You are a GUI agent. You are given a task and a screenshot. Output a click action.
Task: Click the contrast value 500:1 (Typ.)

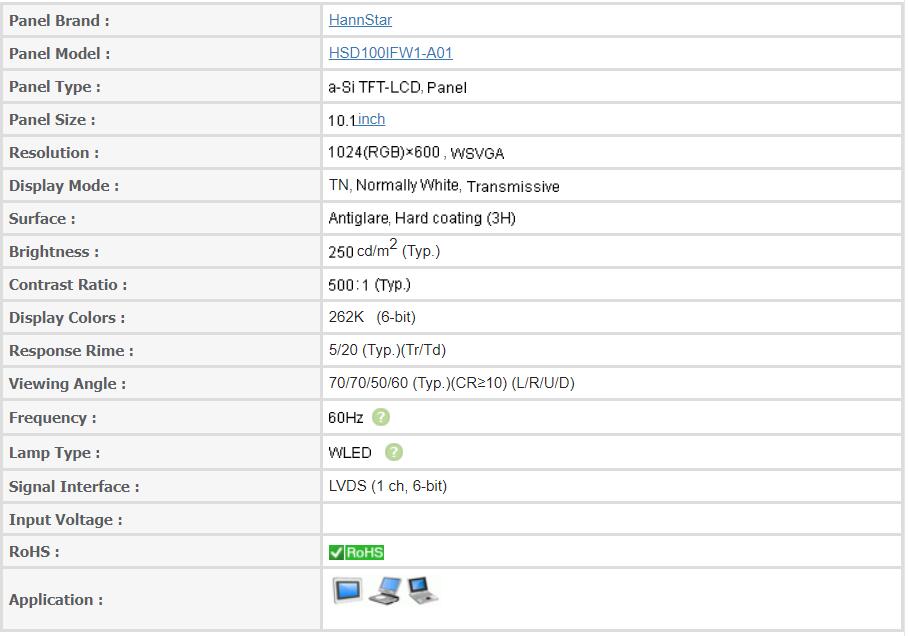click(x=369, y=285)
